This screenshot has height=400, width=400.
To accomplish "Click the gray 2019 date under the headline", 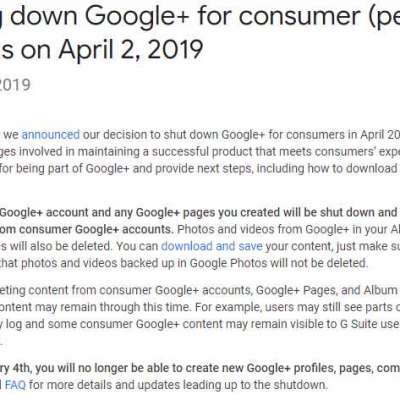I will (x=14, y=85).
